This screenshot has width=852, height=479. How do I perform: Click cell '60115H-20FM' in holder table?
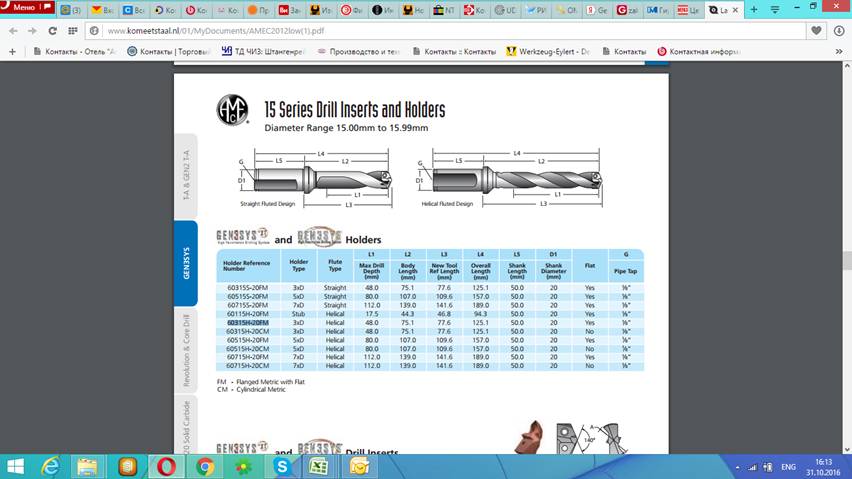pyautogui.click(x=247, y=314)
